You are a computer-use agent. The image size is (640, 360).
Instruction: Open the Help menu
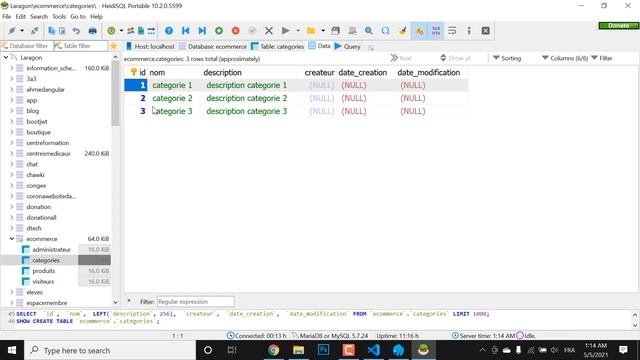click(96, 16)
